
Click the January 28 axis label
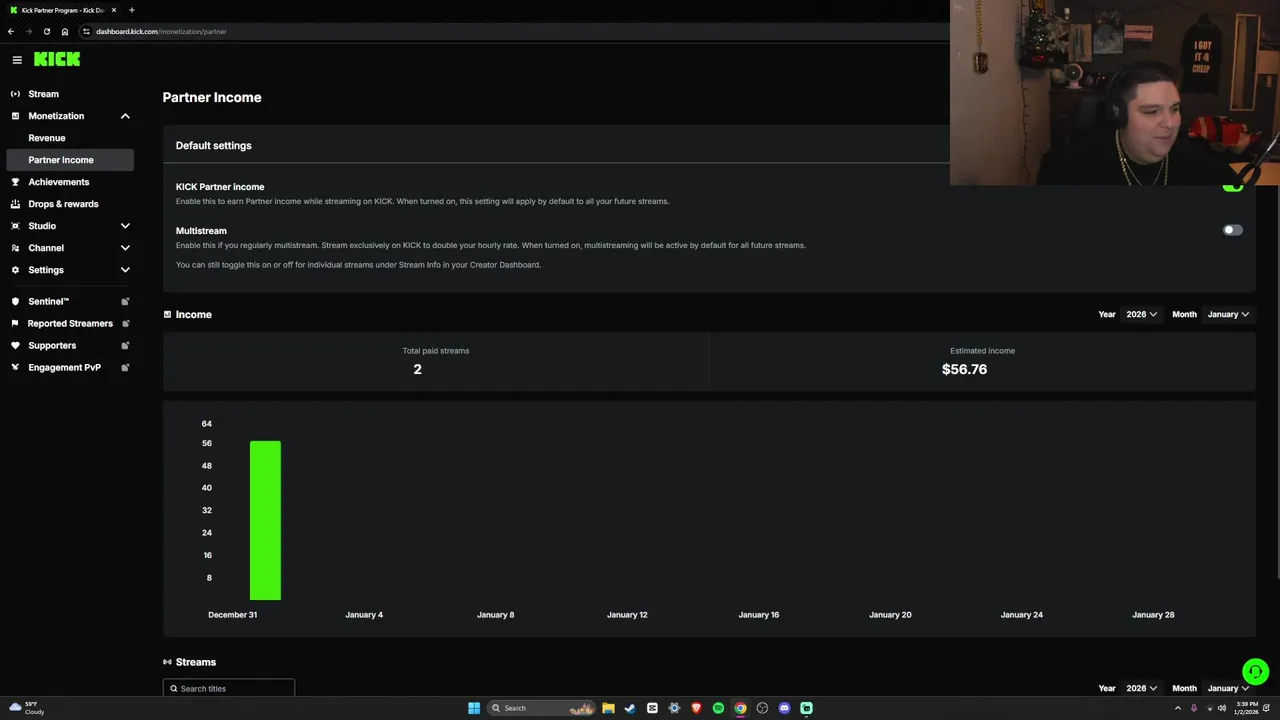coord(1153,615)
